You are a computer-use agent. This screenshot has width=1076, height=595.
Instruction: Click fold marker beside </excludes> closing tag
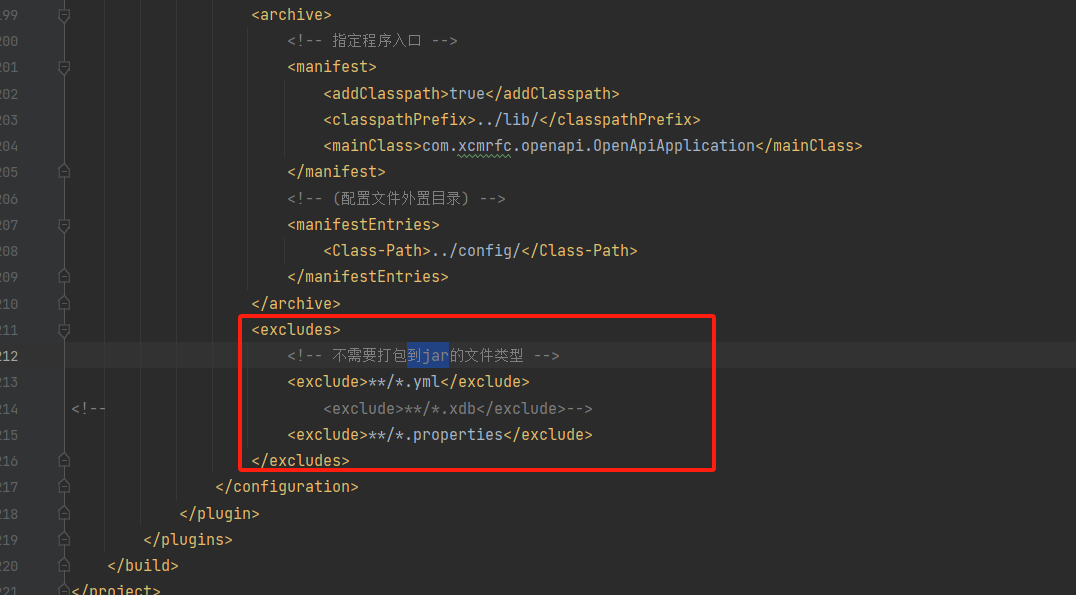tap(64, 460)
